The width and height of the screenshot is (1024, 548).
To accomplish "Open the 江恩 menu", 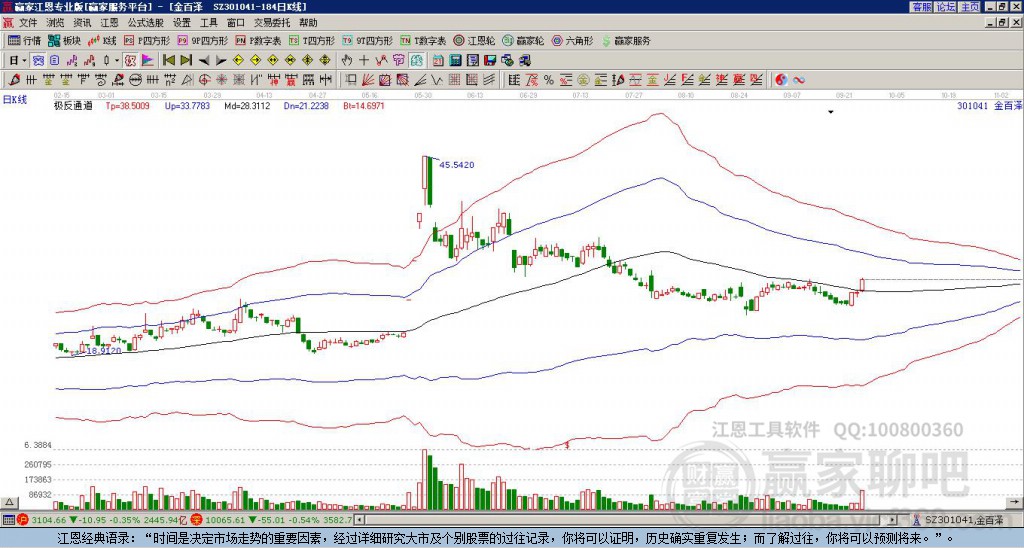I will (x=109, y=23).
